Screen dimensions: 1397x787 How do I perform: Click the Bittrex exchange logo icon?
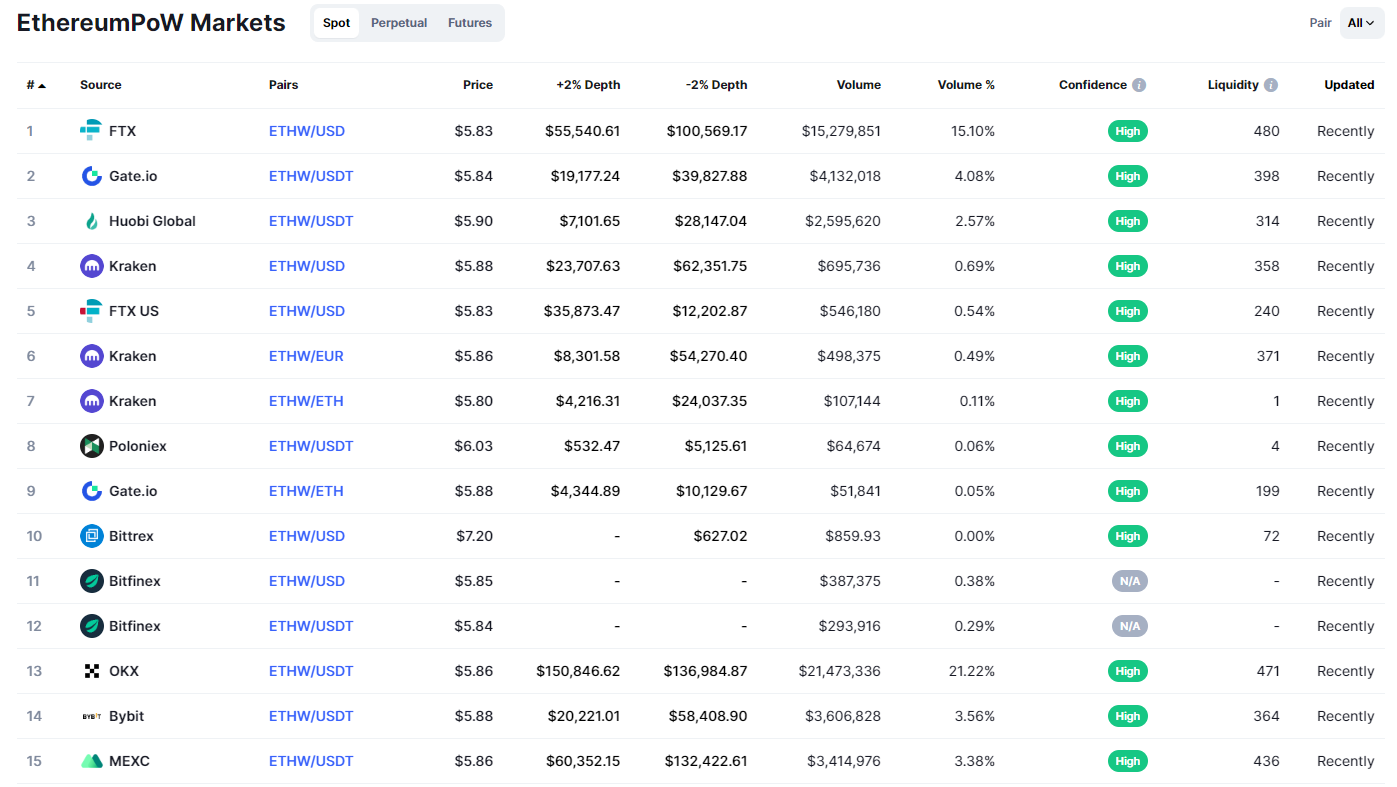91,536
